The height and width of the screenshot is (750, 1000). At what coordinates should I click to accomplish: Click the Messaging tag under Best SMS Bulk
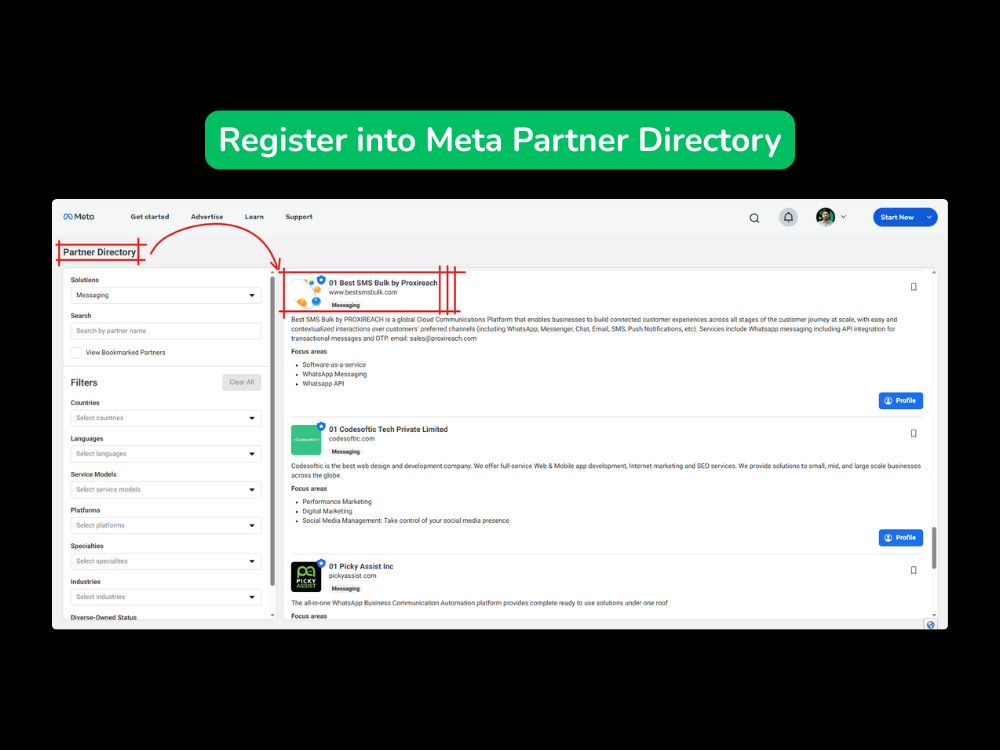pos(346,305)
